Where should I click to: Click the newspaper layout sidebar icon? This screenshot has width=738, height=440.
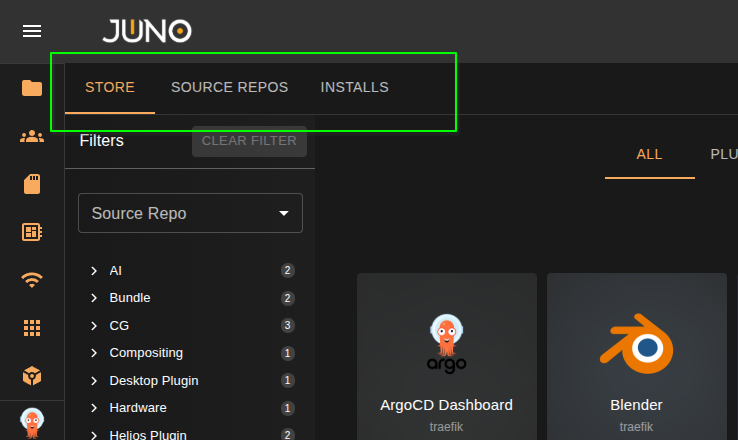tap(32, 232)
